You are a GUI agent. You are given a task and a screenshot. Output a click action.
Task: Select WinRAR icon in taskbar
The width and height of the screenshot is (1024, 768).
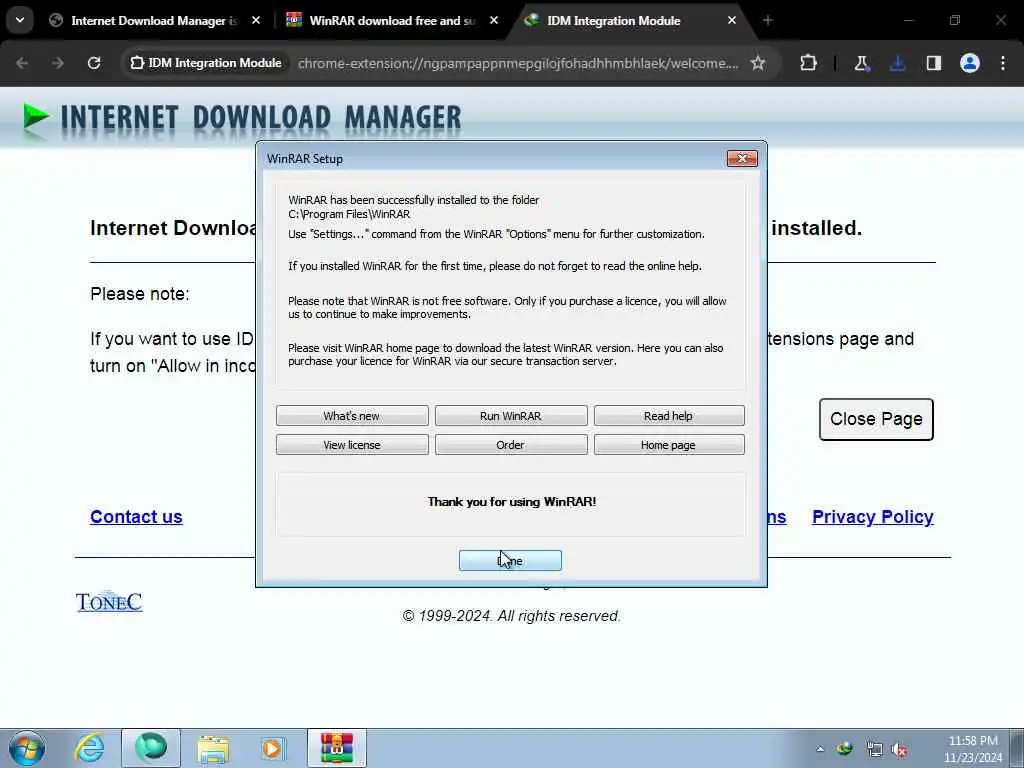pyautogui.click(x=337, y=748)
